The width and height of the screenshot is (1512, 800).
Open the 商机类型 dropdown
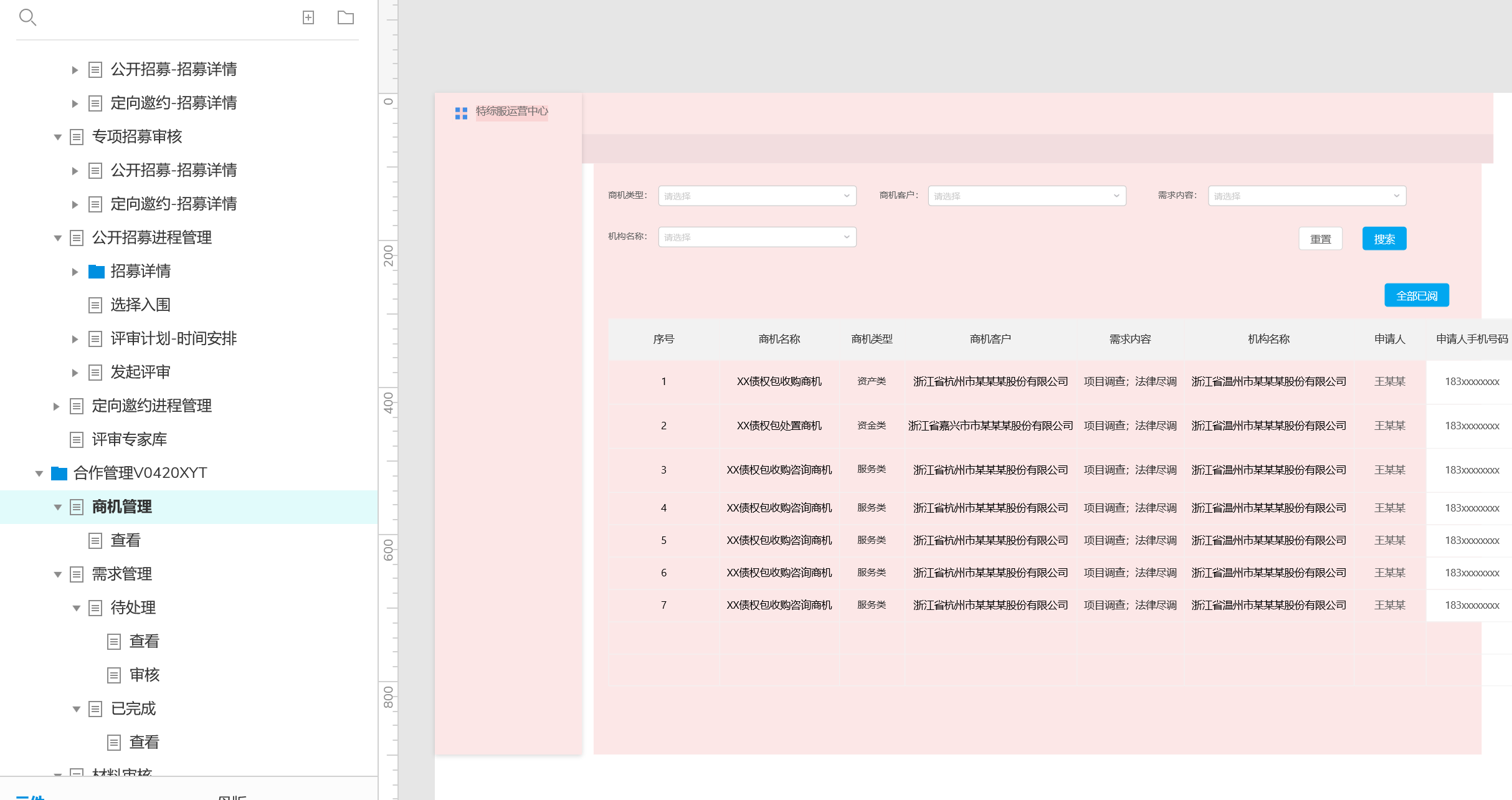757,196
